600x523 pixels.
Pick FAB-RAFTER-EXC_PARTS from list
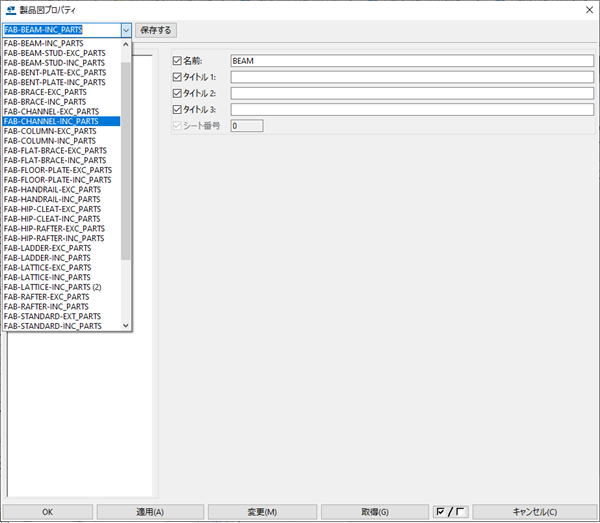[62, 297]
